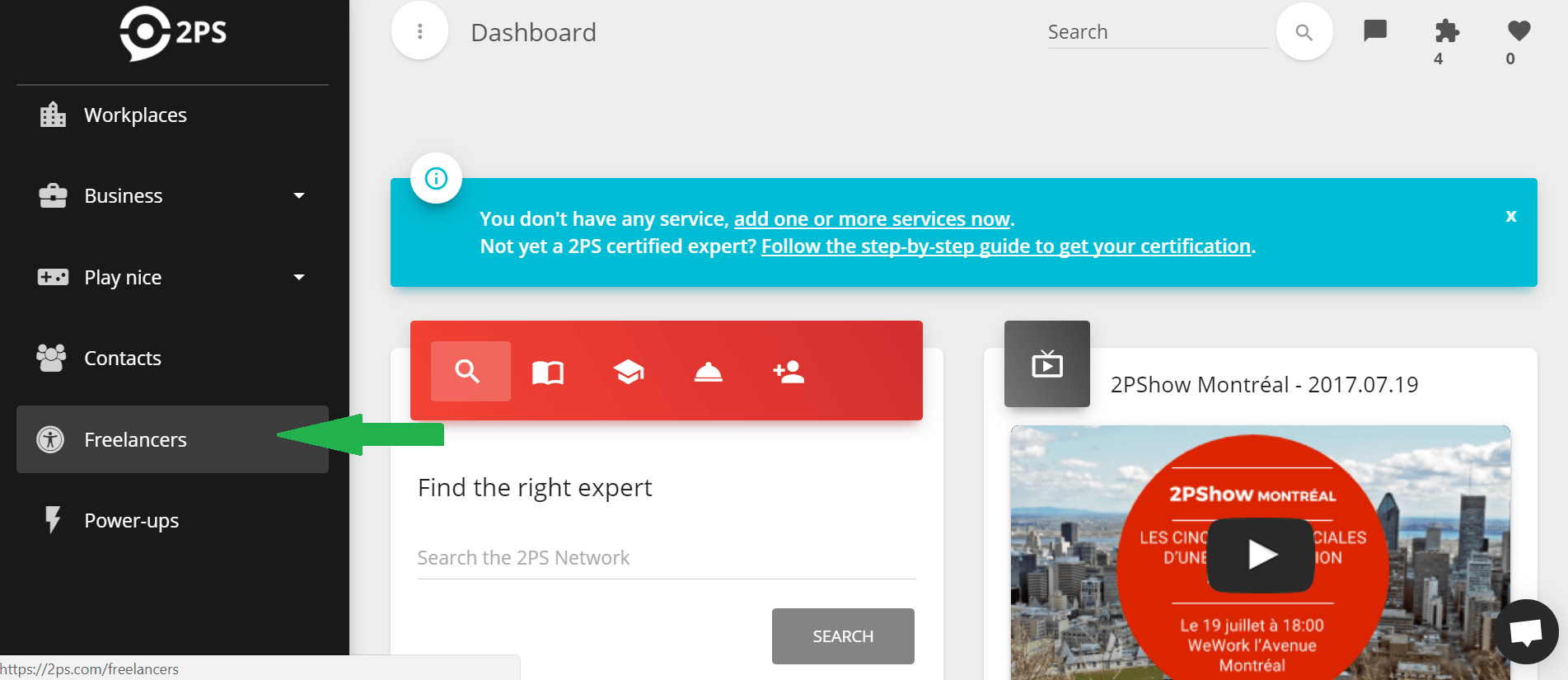Click the 2PS logo in the sidebar
Image resolution: width=1568 pixels, height=680 pixels.
[173, 33]
